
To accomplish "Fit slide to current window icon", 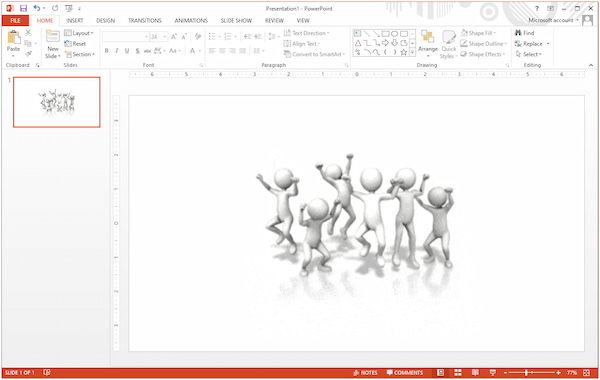I will pos(587,373).
